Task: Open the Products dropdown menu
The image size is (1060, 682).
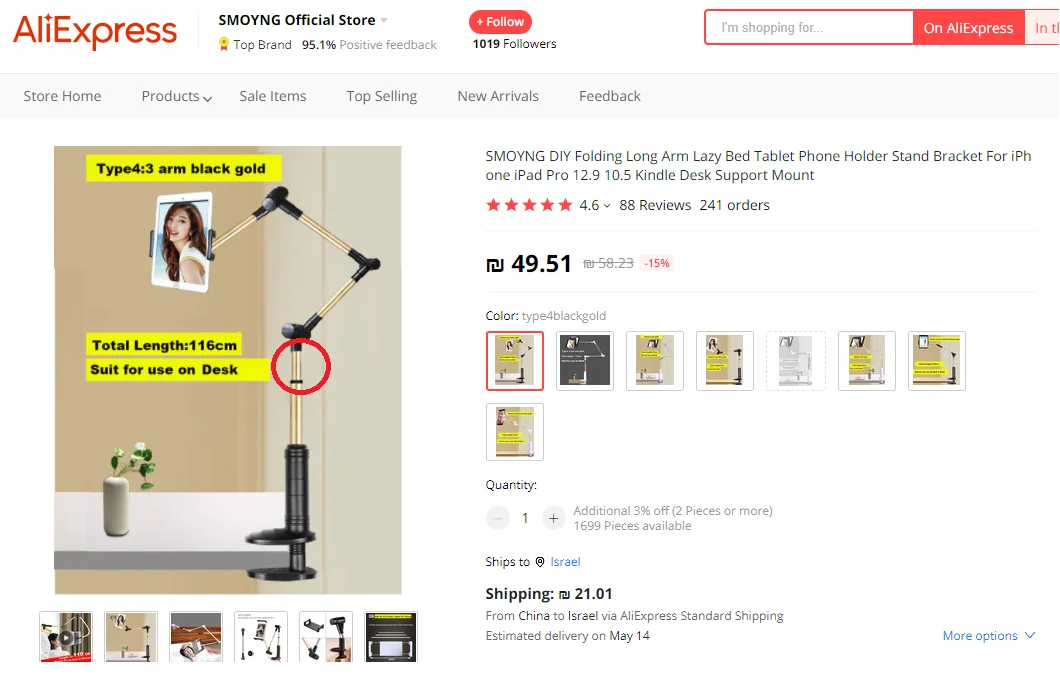Action: click(x=176, y=96)
